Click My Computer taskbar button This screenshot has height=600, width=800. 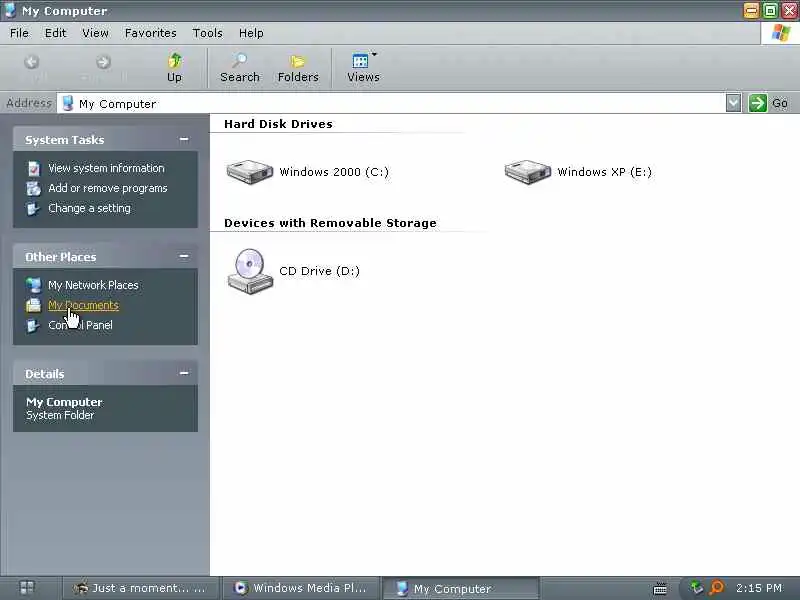[461, 588]
